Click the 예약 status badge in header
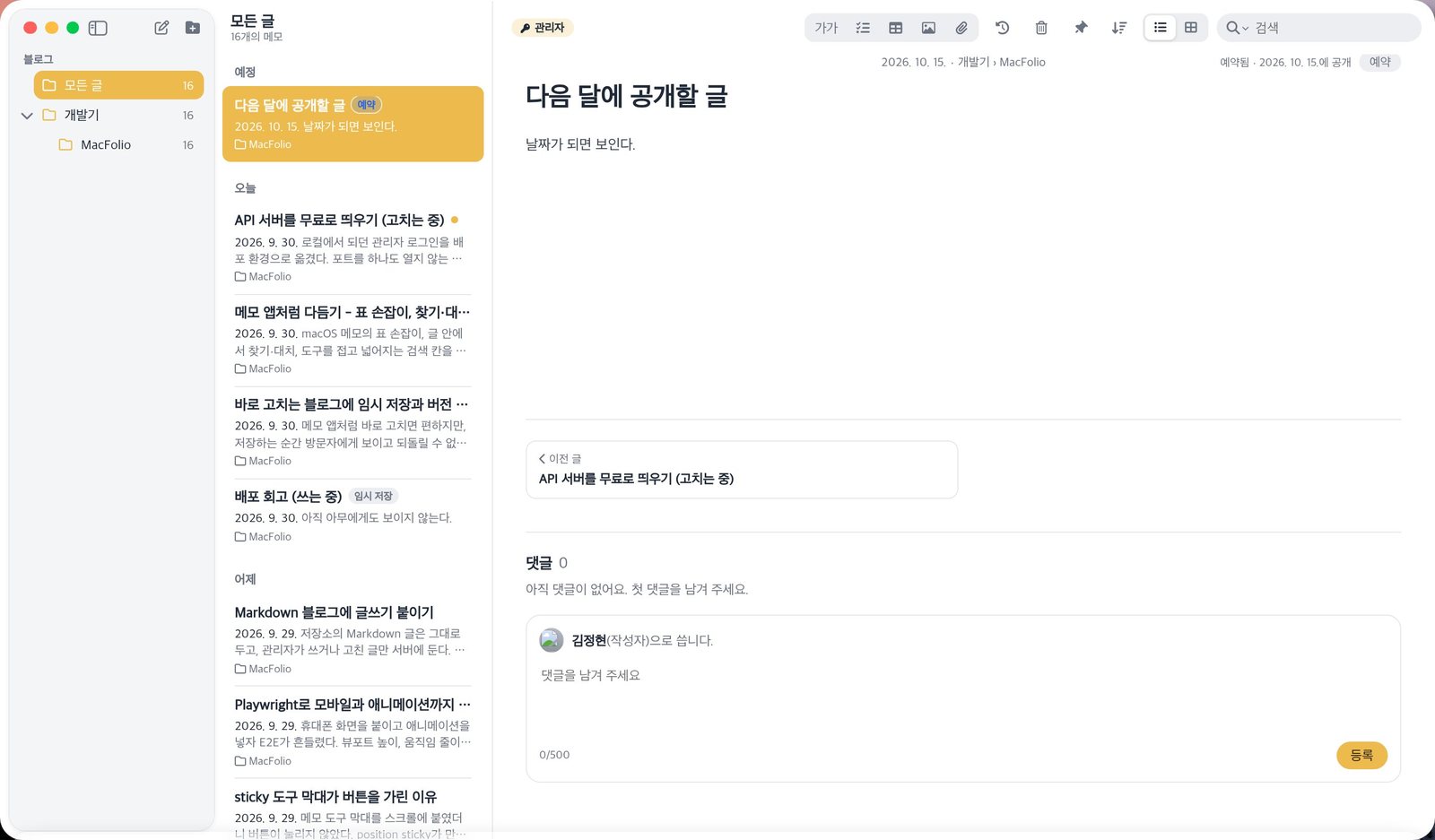Viewport: 1435px width, 840px height. (1379, 62)
